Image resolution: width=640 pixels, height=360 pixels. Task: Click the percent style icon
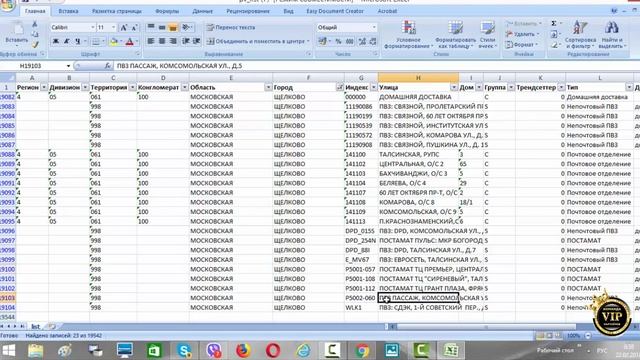[x=338, y=41]
